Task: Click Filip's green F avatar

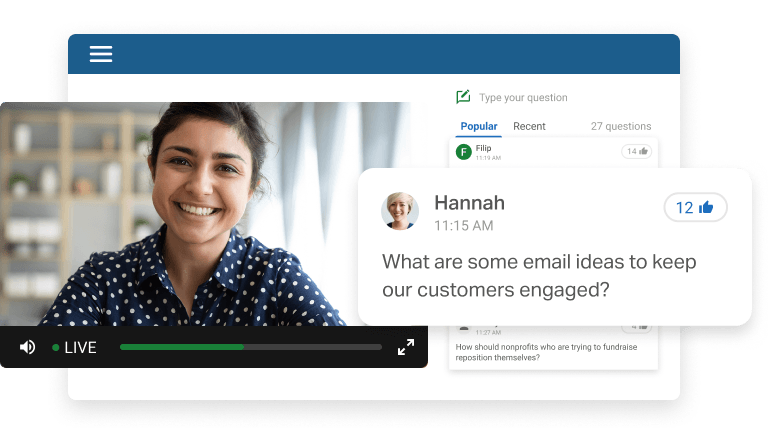Action: pos(463,152)
